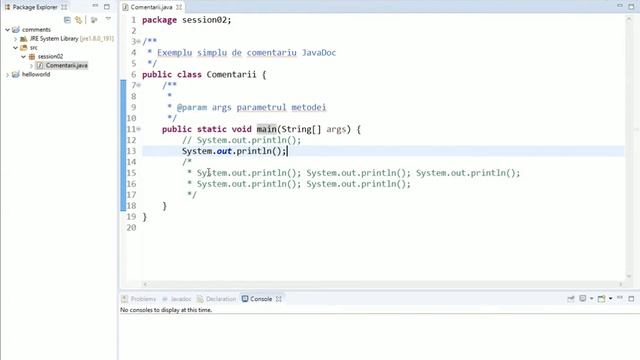Minimize the editor area
The image size is (640, 360).
(620, 6)
